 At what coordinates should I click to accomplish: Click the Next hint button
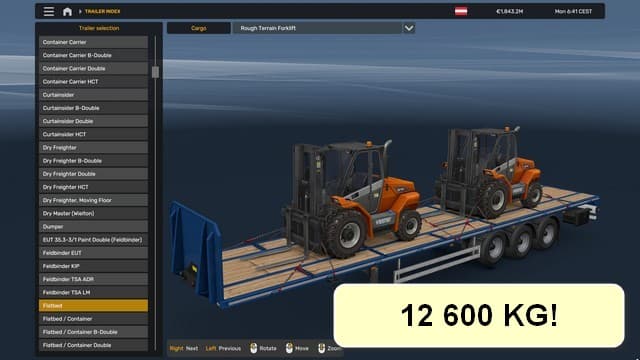(x=184, y=348)
